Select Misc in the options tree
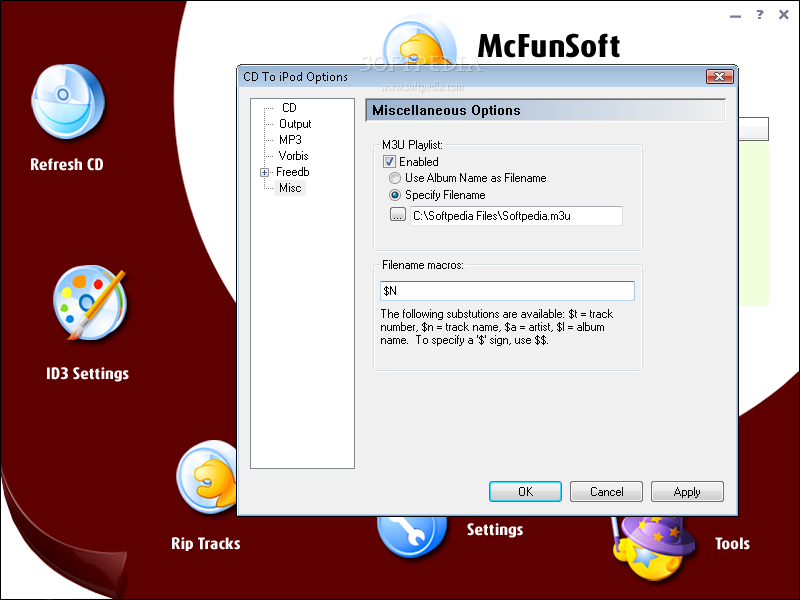Screen dimensions: 800x600 tap(290, 188)
